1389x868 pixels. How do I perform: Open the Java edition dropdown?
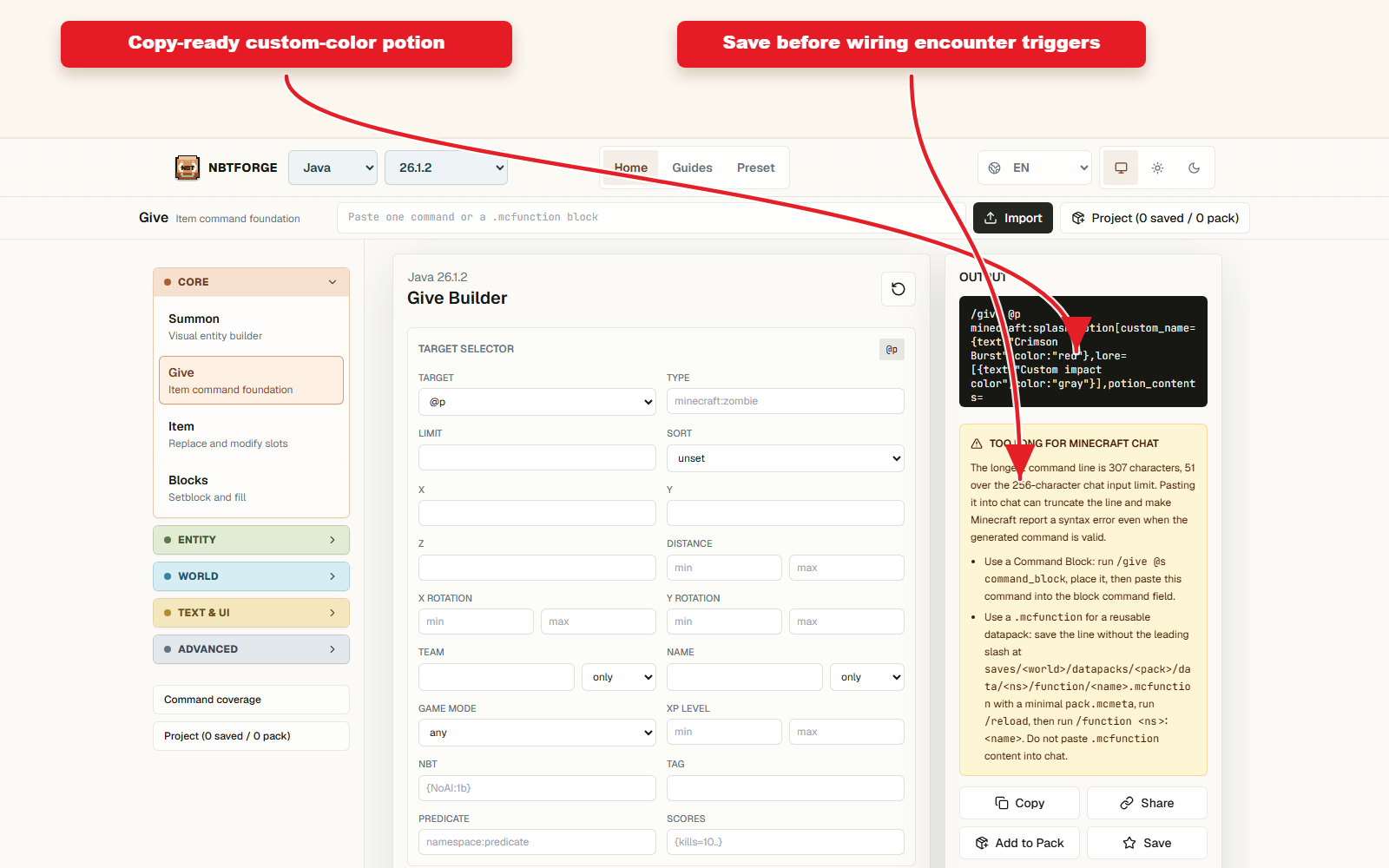(x=333, y=168)
